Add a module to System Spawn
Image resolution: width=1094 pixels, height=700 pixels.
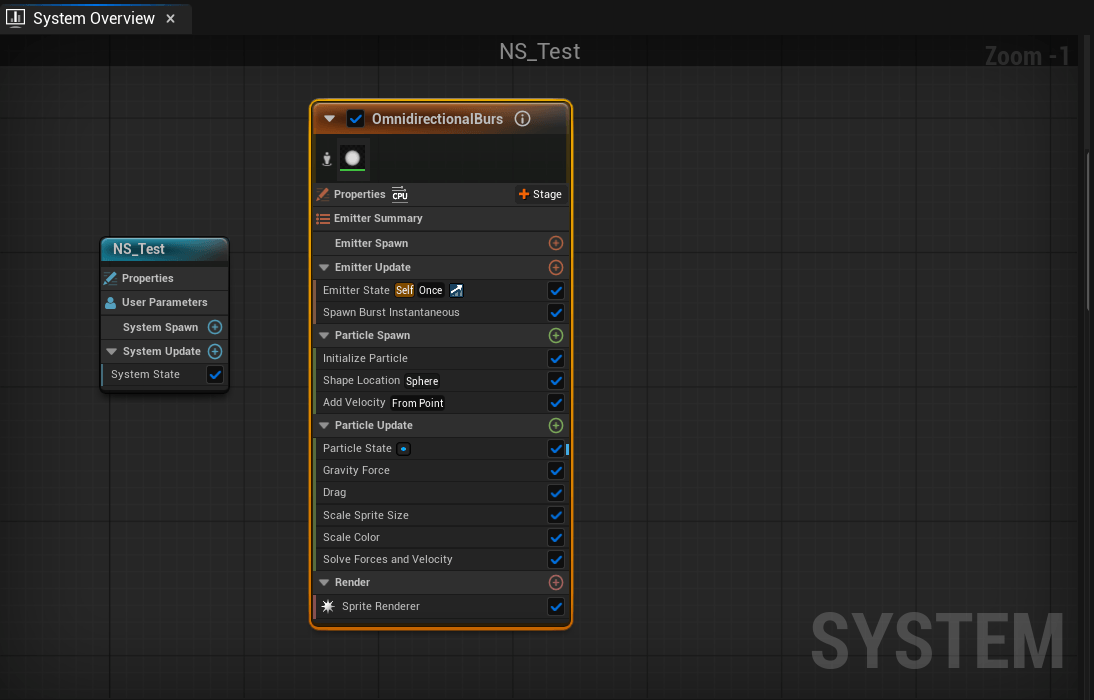pos(215,327)
